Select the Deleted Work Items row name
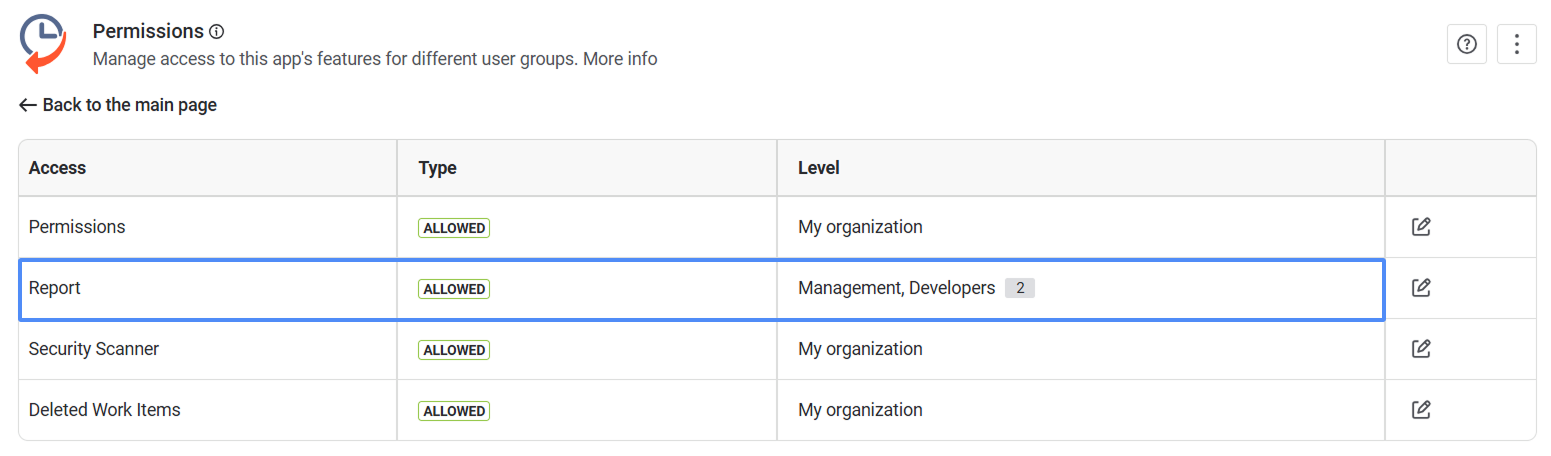1551x456 pixels. (x=104, y=410)
